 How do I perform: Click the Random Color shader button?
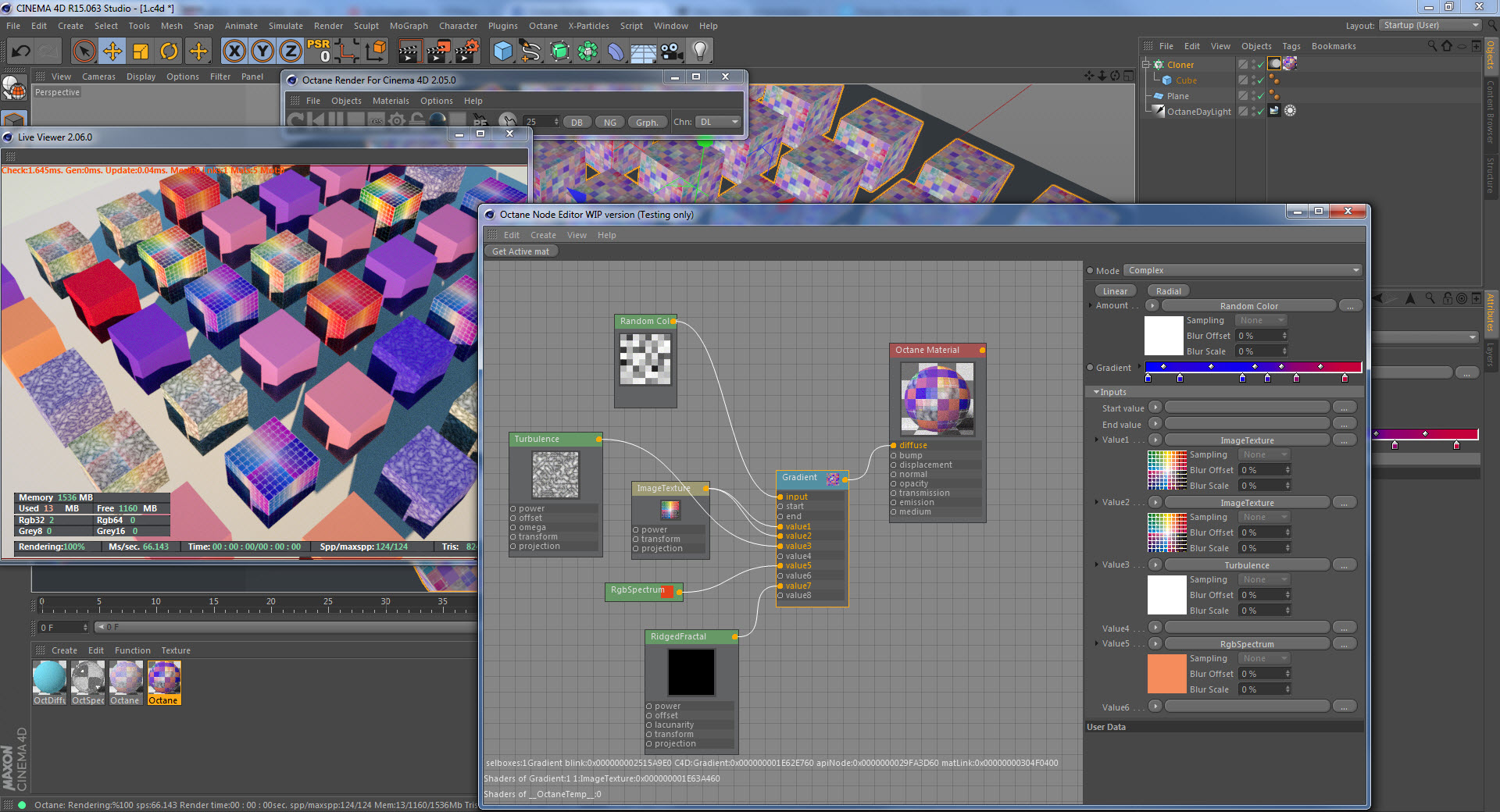(1248, 306)
